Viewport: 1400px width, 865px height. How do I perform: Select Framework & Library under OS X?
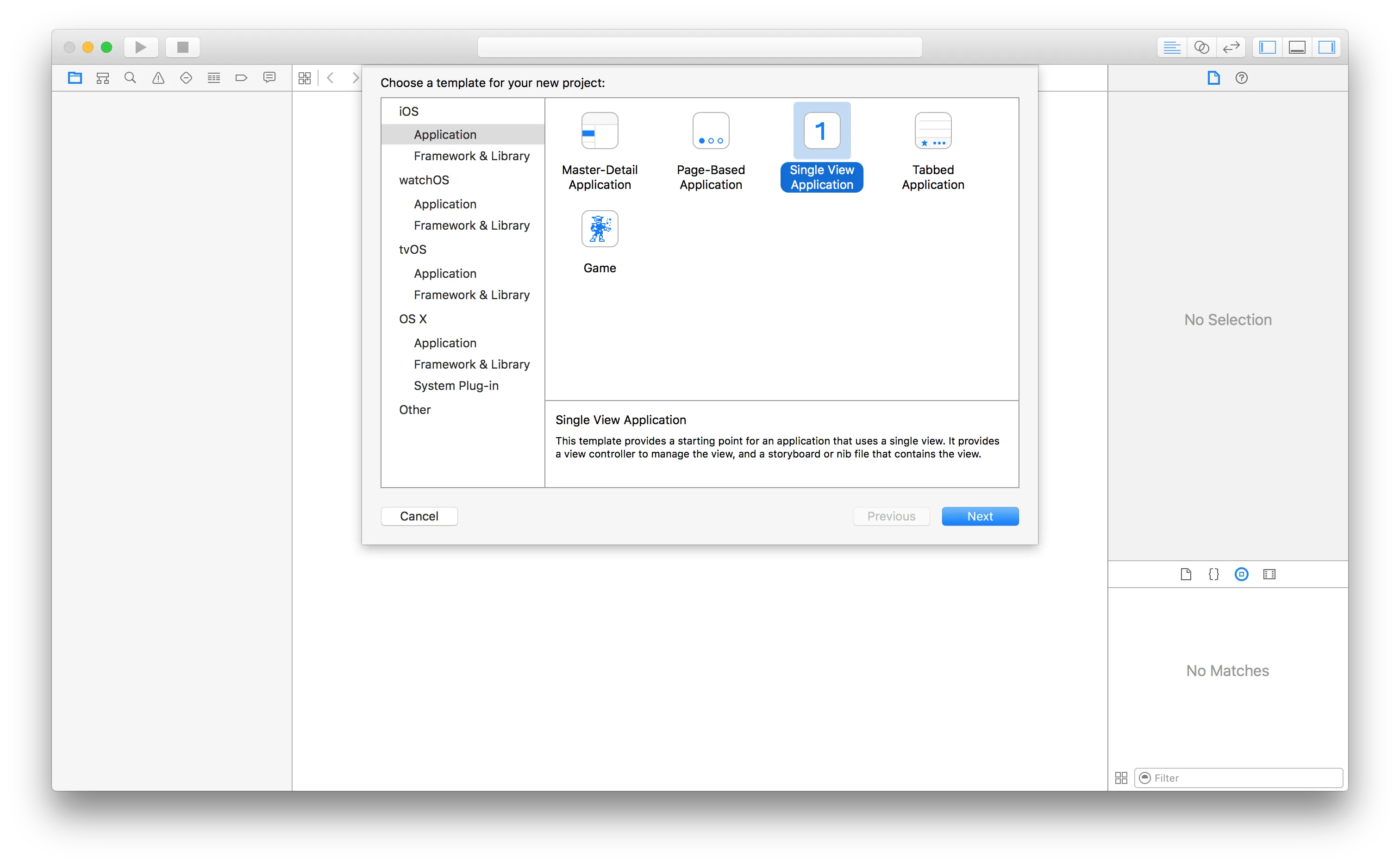(x=471, y=364)
